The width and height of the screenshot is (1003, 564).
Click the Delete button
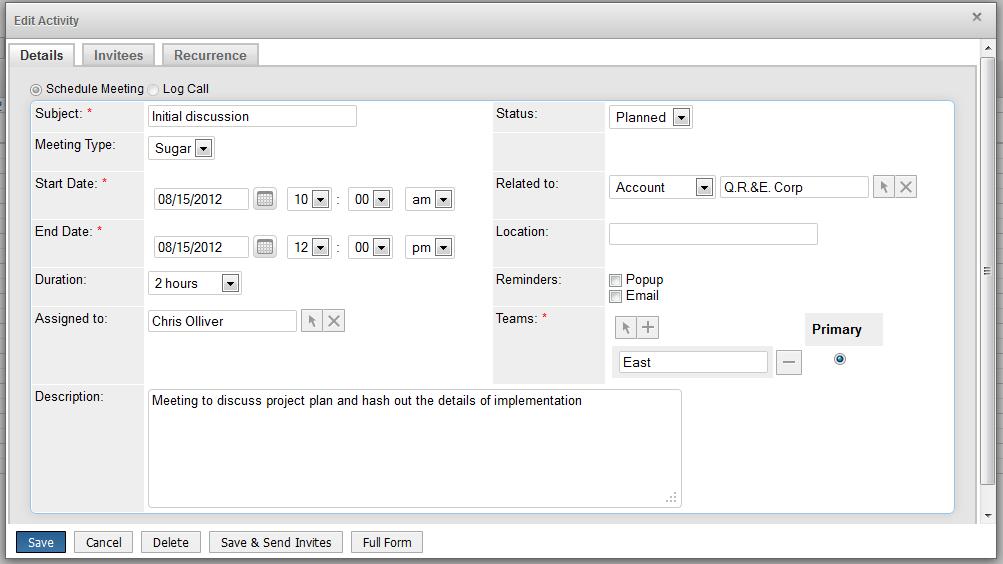(x=171, y=542)
